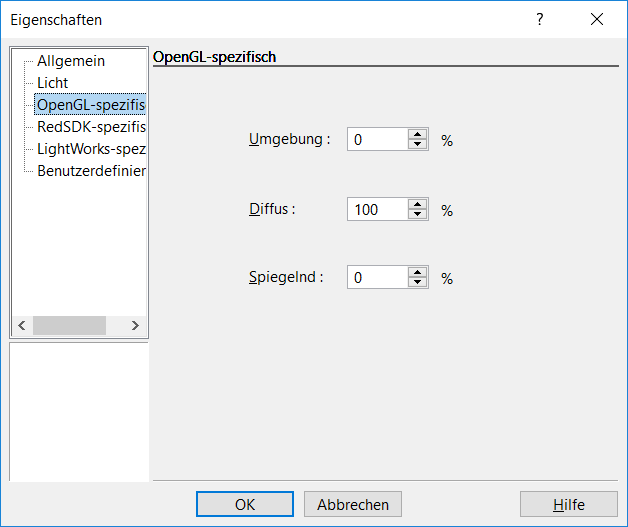The image size is (628, 527).
Task: Select Benutzerdefiniert tree item
Action: coord(91,171)
